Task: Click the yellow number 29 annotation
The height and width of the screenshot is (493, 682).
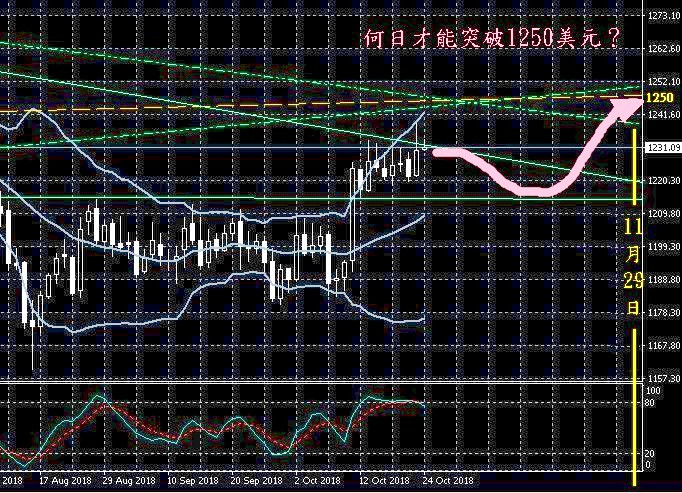Action: pyautogui.click(x=634, y=281)
